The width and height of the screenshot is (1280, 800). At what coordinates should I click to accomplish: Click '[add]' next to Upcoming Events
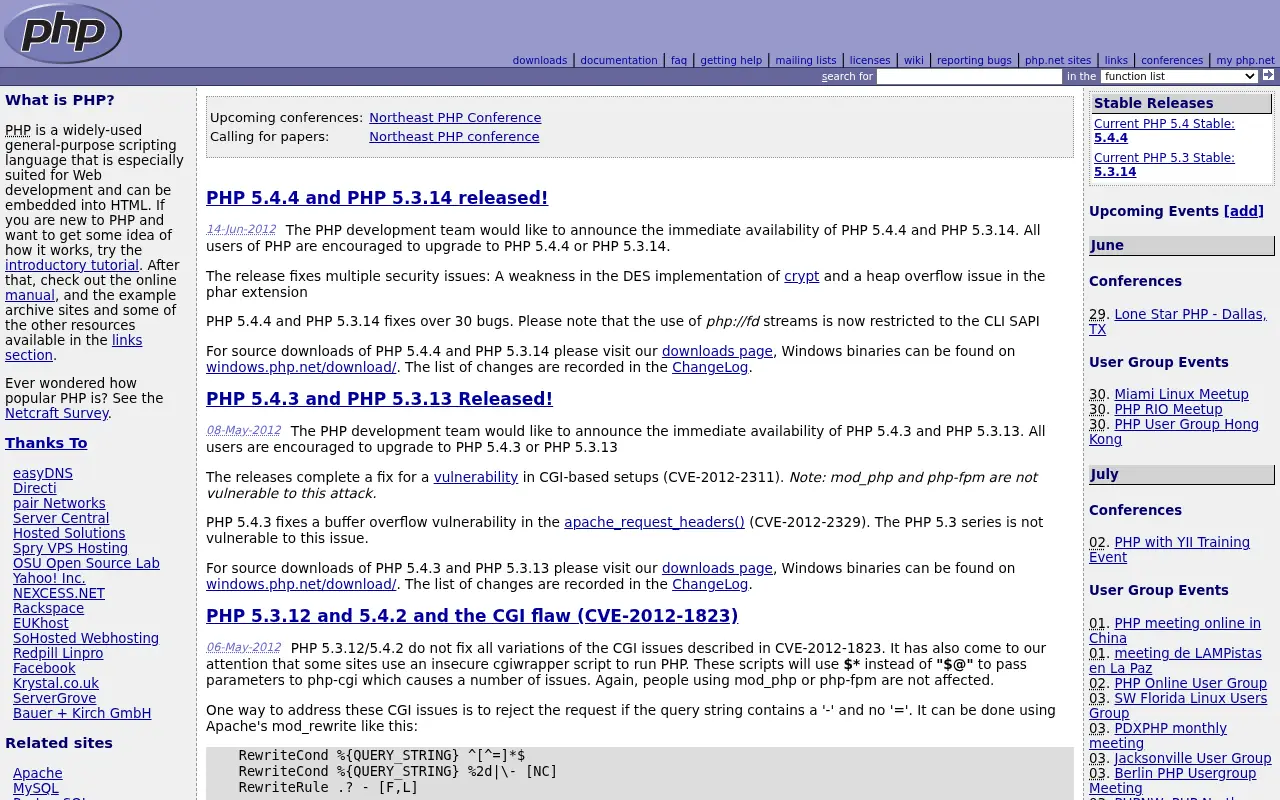tap(1244, 211)
